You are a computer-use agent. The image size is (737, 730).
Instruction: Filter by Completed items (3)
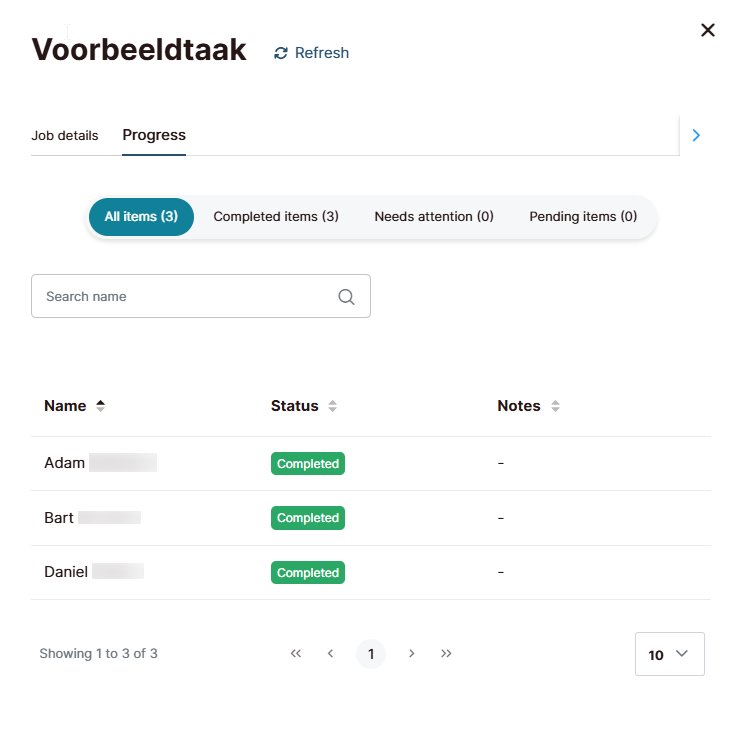276,217
